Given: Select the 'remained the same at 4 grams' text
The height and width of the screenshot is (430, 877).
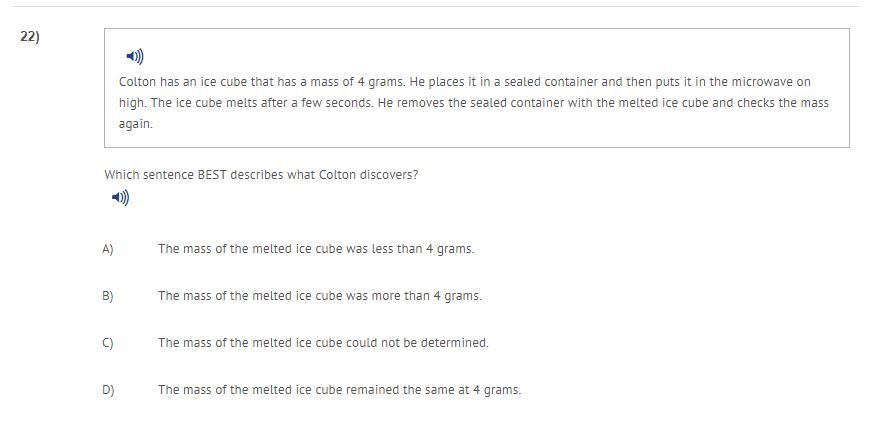Looking at the screenshot, I should [339, 390].
